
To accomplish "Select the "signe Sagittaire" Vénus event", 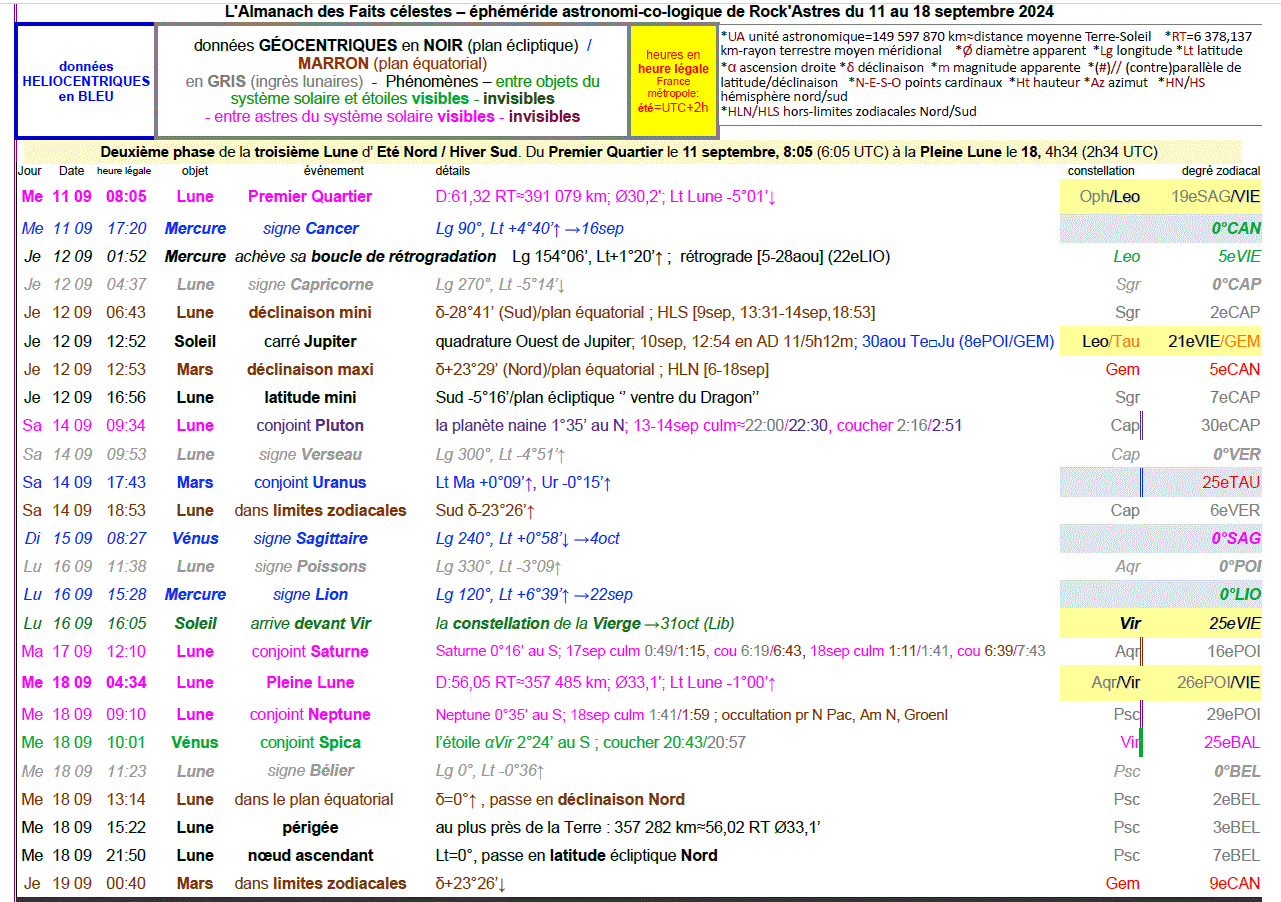I will click(310, 538).
